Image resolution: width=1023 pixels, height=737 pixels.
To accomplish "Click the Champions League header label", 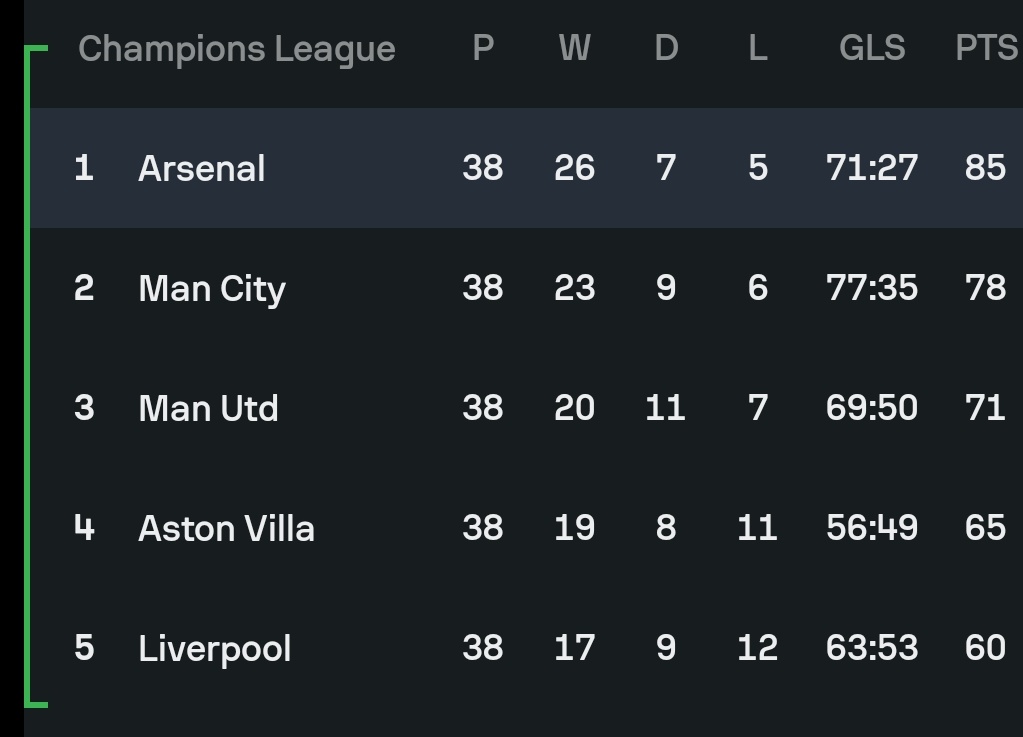I will [237, 49].
